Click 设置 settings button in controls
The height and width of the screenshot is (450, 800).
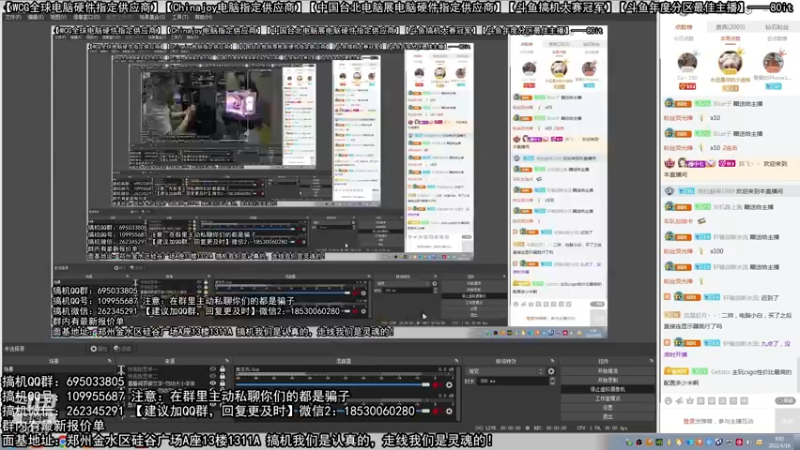coord(607,408)
